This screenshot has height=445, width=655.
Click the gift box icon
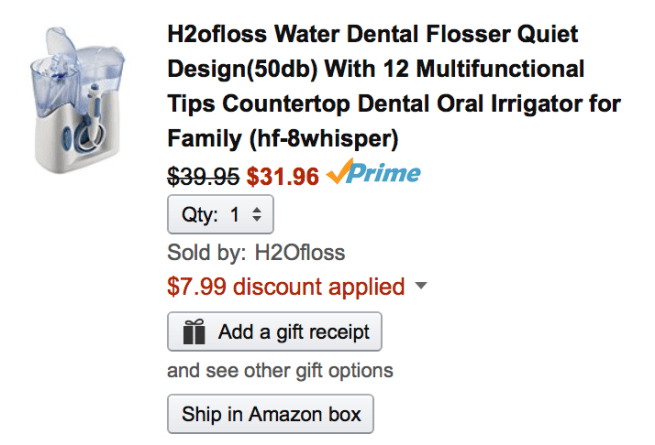pyautogui.click(x=194, y=332)
